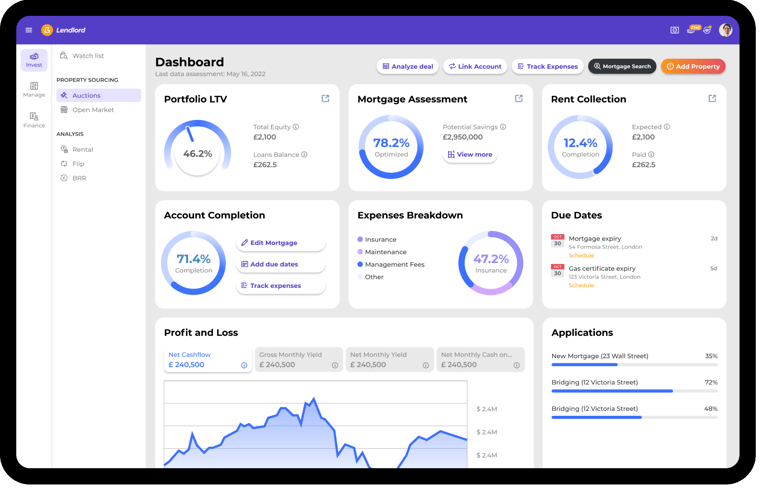768x489 pixels.
Task: Click the Lendlord logo
Action: (x=64, y=30)
